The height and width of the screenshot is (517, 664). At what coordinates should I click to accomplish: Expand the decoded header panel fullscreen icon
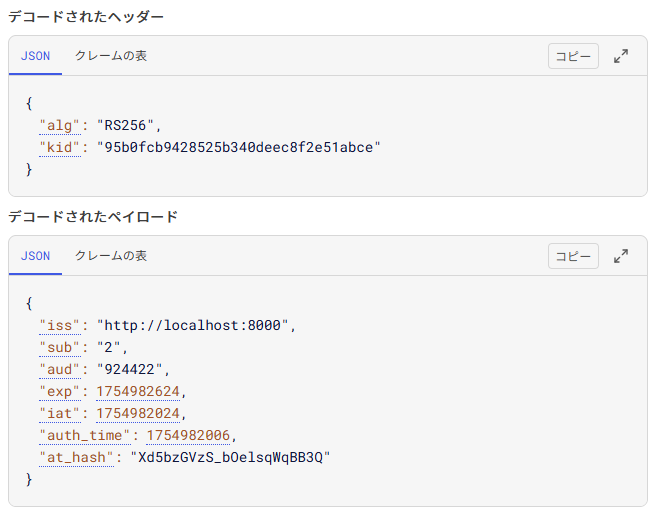(x=621, y=56)
